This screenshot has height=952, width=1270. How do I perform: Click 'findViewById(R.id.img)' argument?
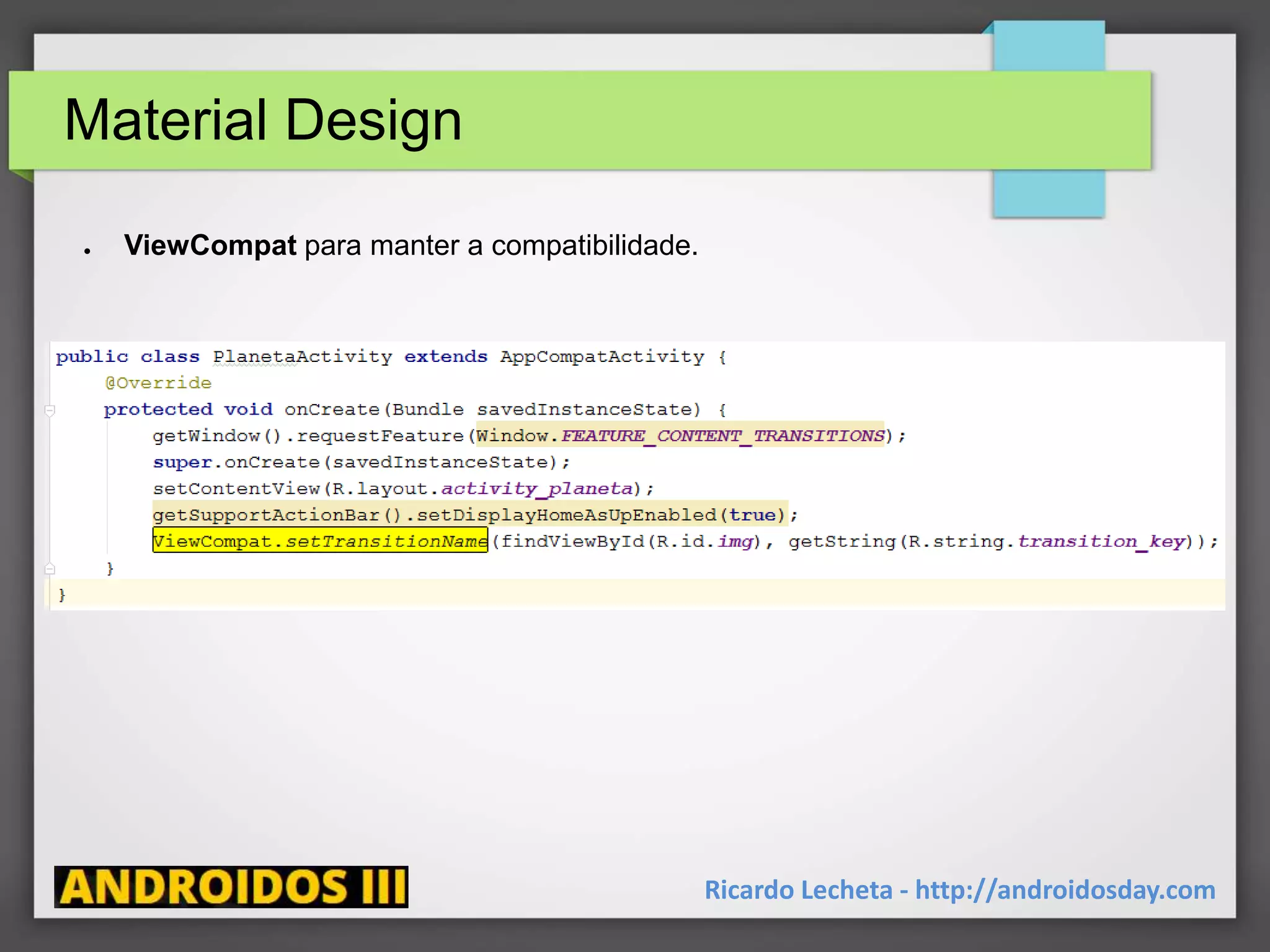631,542
